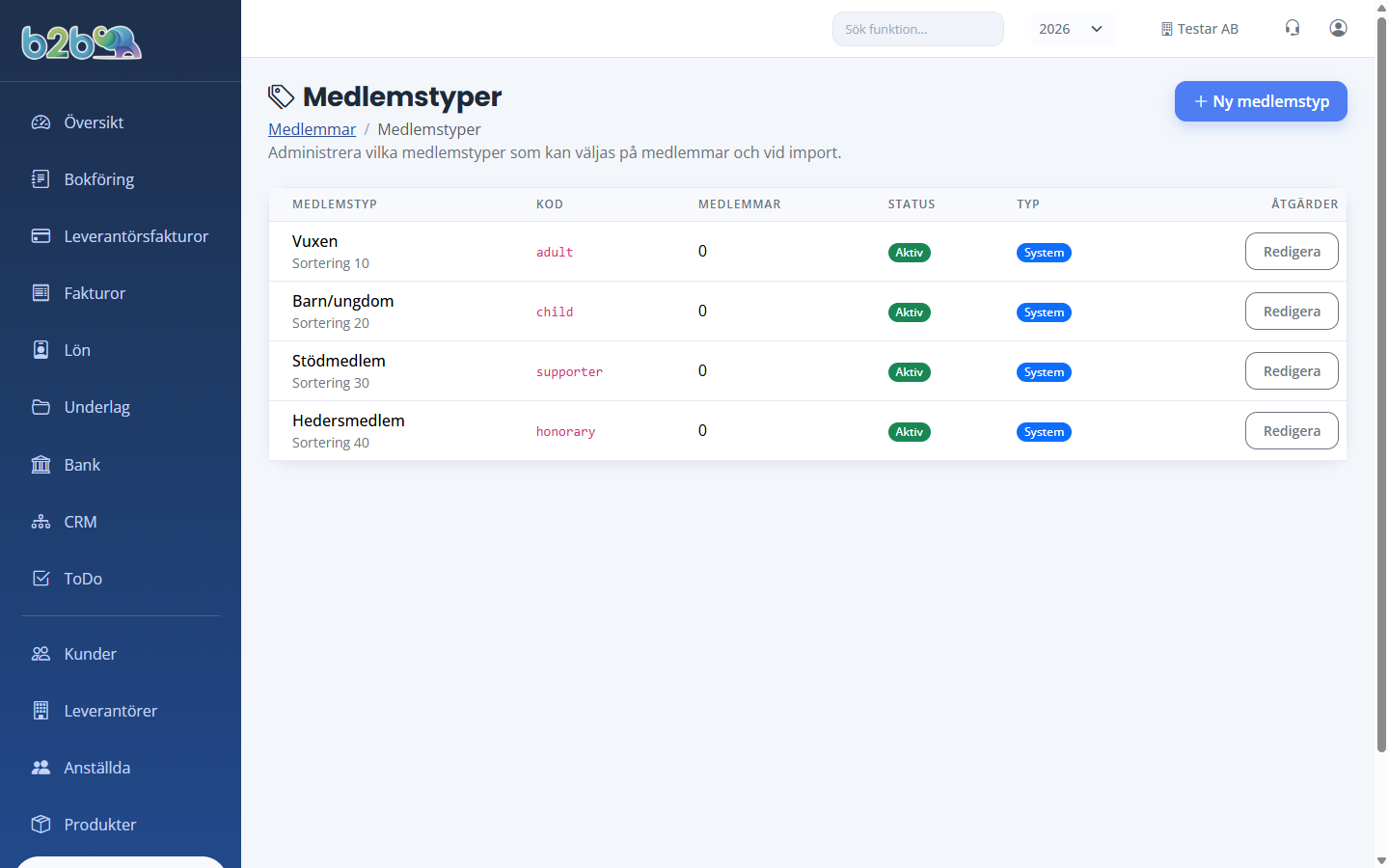Open Fakturor menu item
The height and width of the screenshot is (868, 1389).
[95, 293]
